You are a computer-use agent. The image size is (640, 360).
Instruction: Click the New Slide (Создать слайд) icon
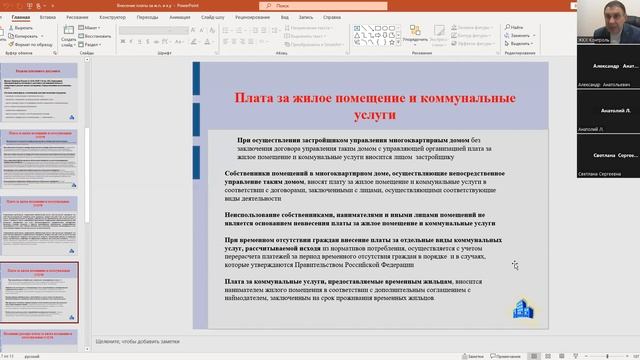point(69,31)
